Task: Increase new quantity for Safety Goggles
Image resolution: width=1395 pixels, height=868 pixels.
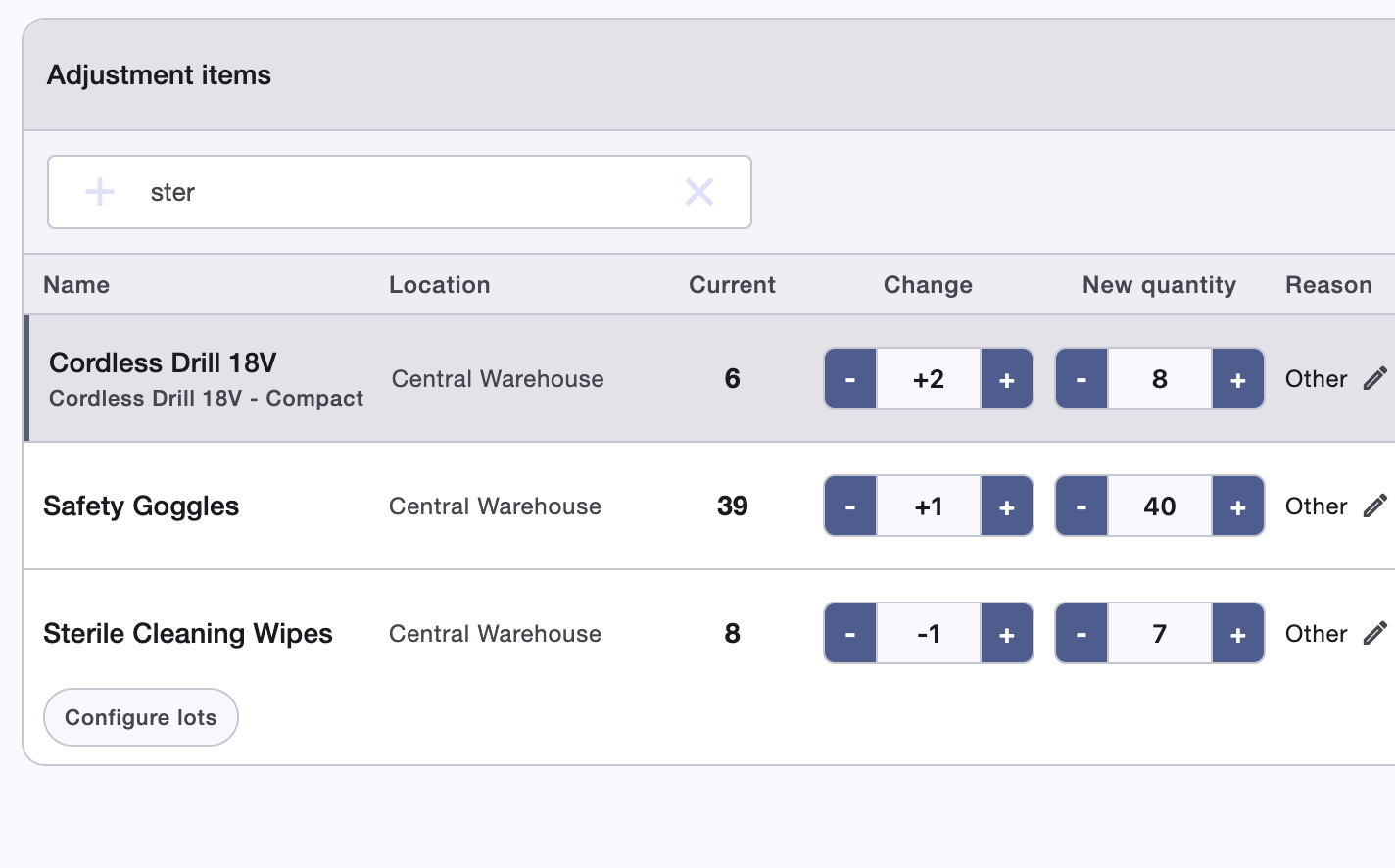Action: tap(1238, 506)
